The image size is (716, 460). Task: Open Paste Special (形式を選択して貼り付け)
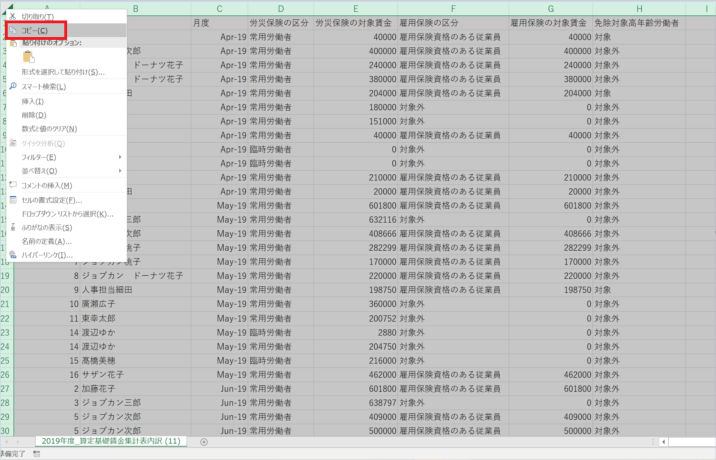point(67,72)
